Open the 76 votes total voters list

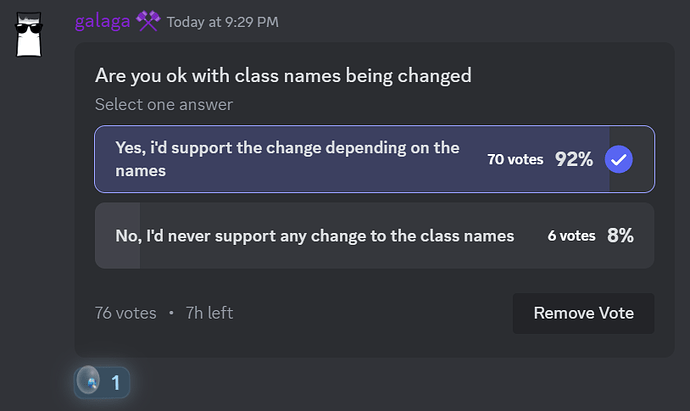click(125, 313)
